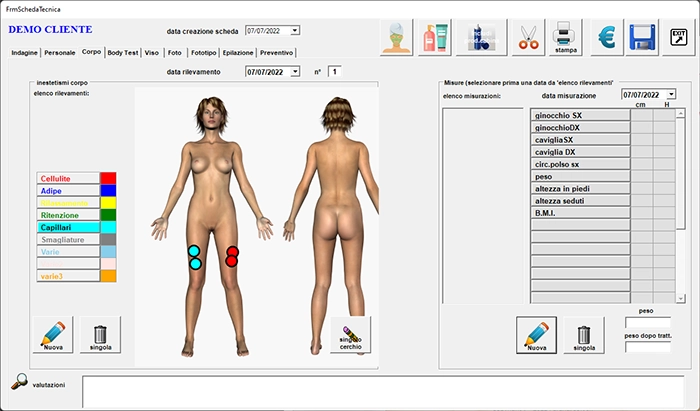
Task: Open the facial treatment icon with face mask
Action: coord(396,37)
